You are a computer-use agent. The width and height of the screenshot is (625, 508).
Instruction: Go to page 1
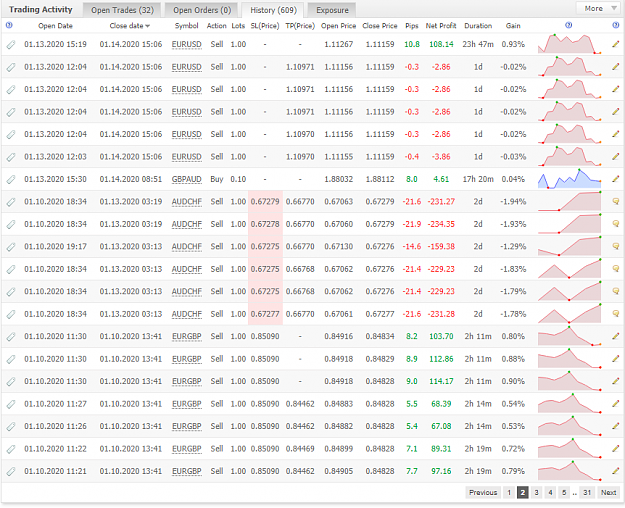(509, 492)
